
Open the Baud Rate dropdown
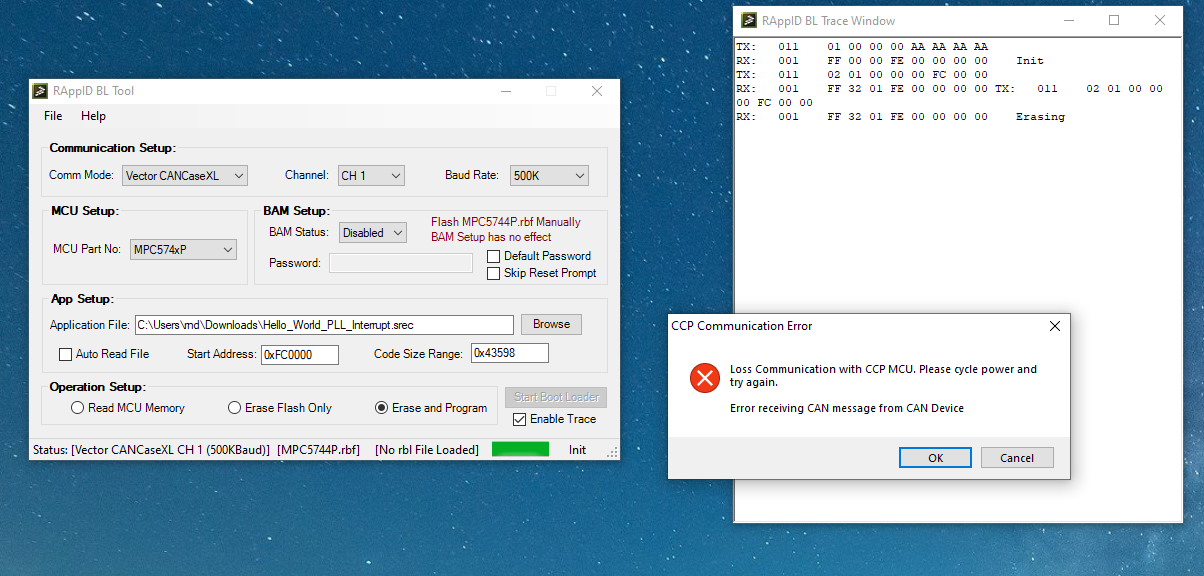tap(580, 175)
